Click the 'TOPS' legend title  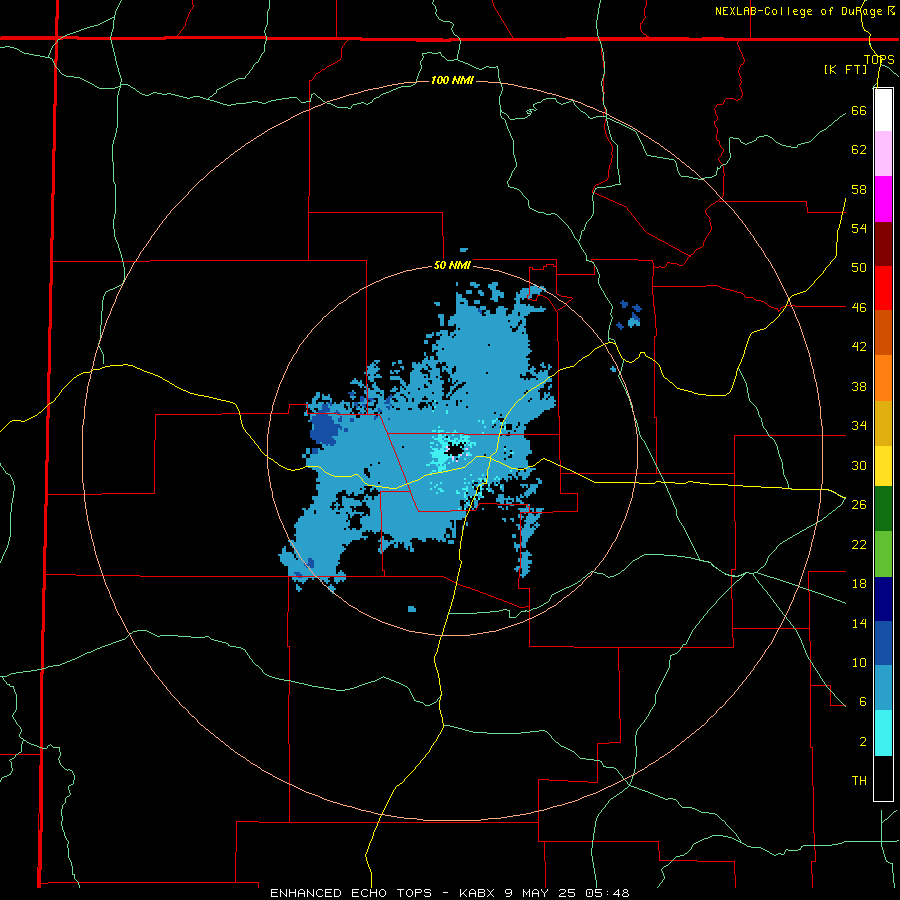point(879,59)
